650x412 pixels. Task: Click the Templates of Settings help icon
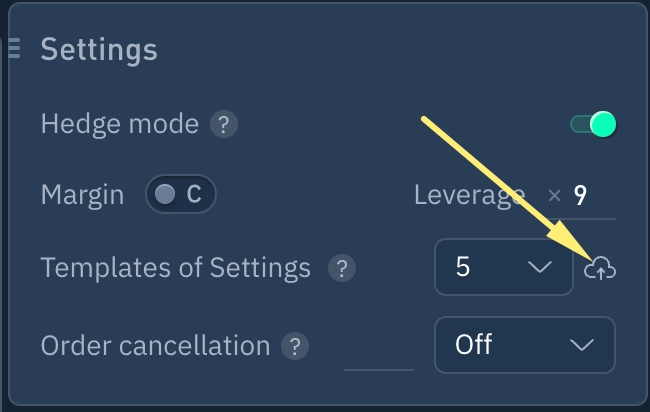(342, 268)
